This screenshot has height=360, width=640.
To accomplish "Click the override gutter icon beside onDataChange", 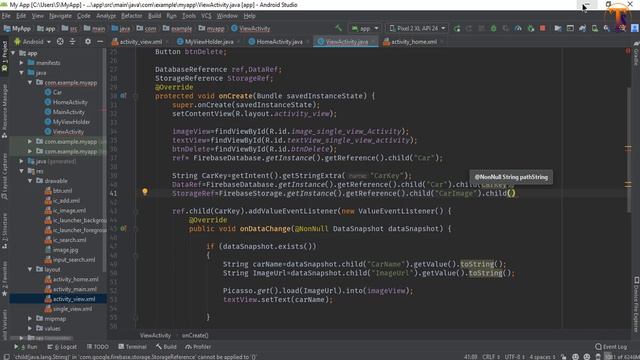I will click(x=123, y=229).
